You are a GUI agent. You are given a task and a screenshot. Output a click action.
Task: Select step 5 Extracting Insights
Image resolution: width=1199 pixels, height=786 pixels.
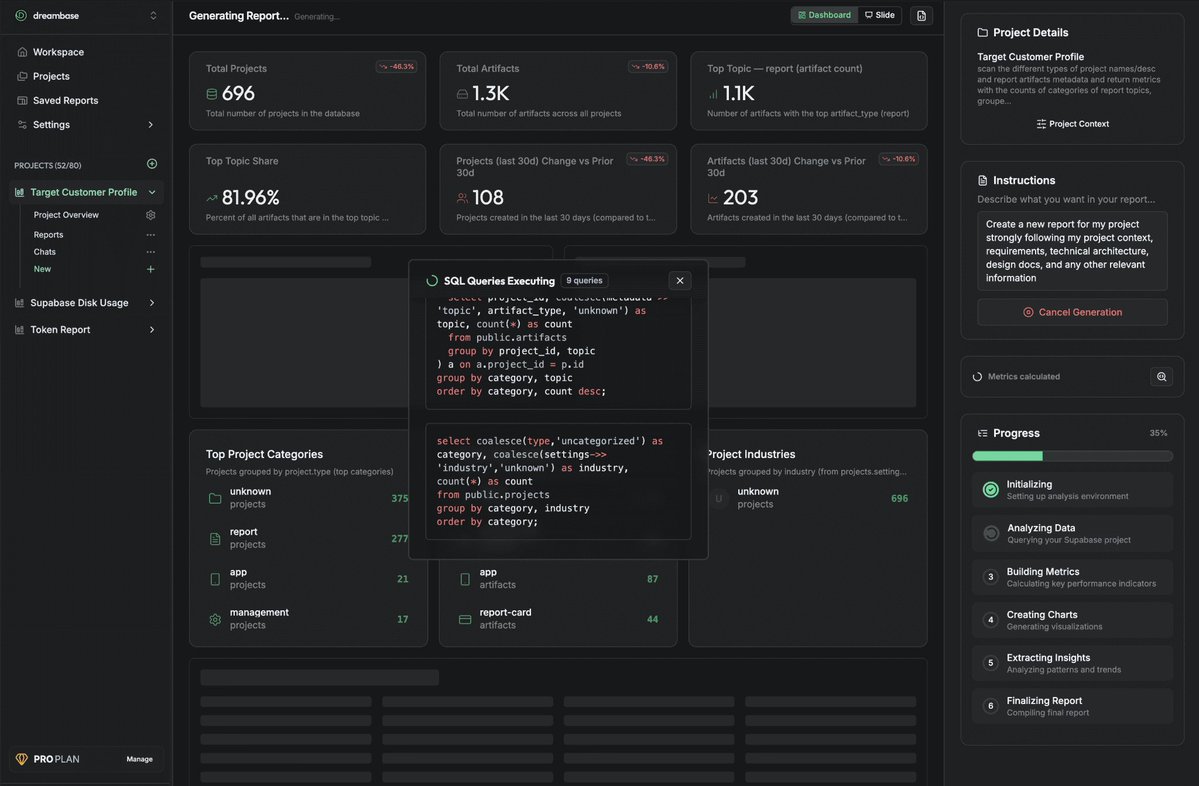coord(1072,663)
